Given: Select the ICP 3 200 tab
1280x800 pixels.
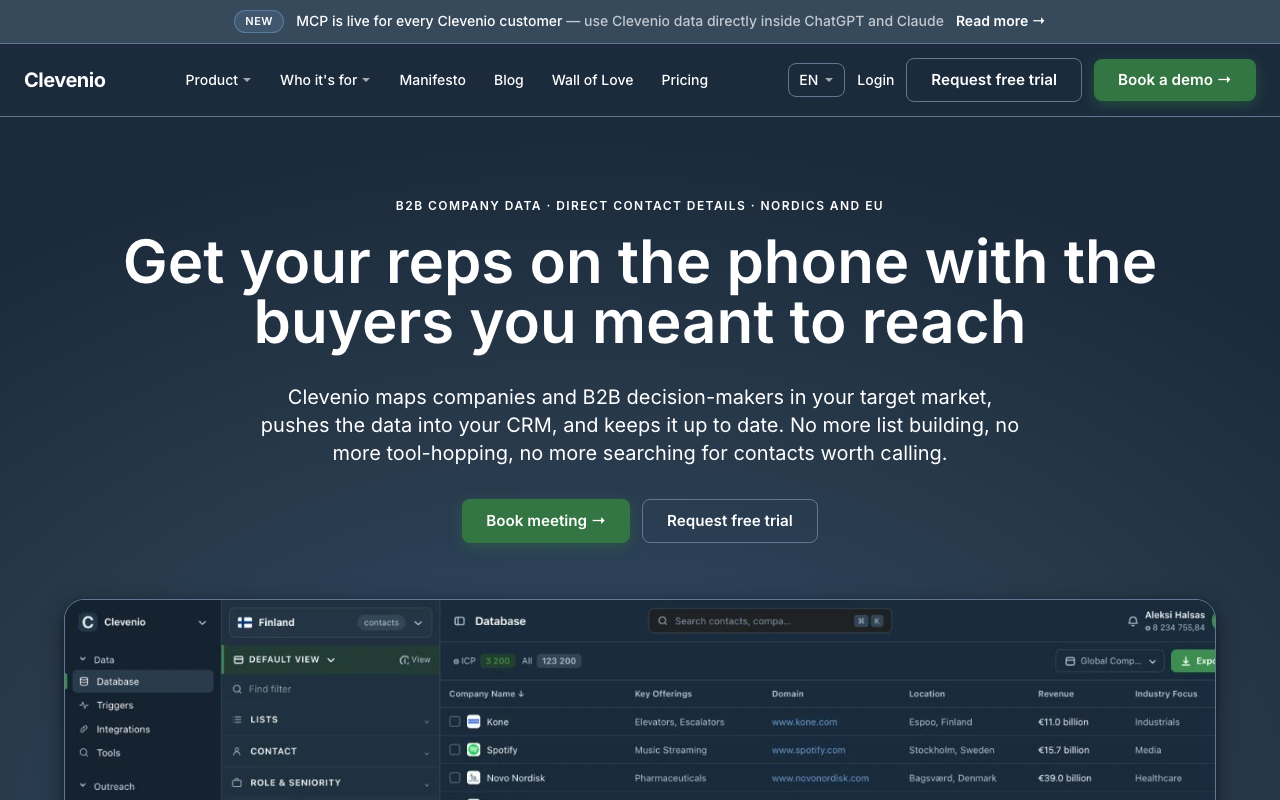Looking at the screenshot, I should pos(484,661).
